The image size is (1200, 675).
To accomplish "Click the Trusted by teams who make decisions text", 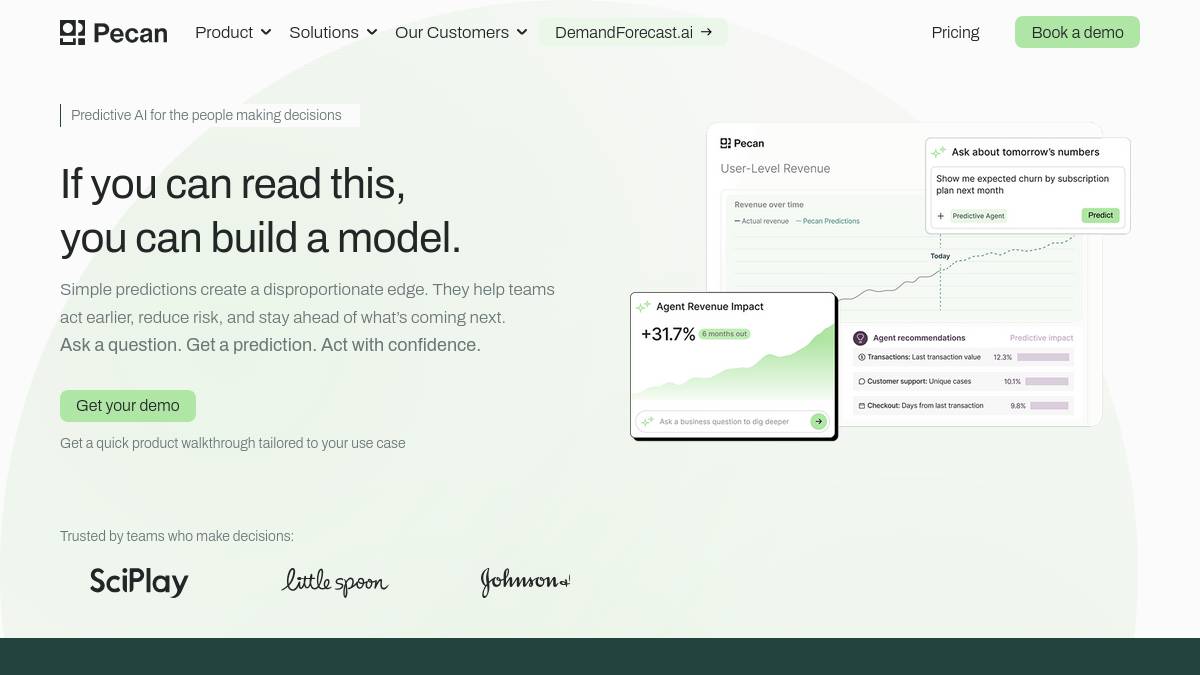I will coord(177,536).
